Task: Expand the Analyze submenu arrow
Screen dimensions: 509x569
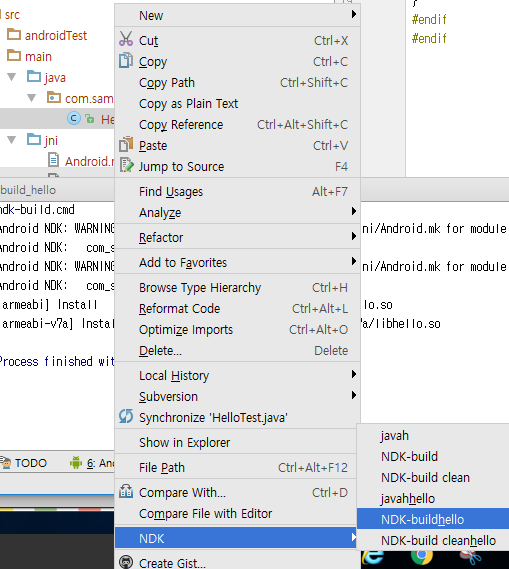Action: pyautogui.click(x=354, y=211)
